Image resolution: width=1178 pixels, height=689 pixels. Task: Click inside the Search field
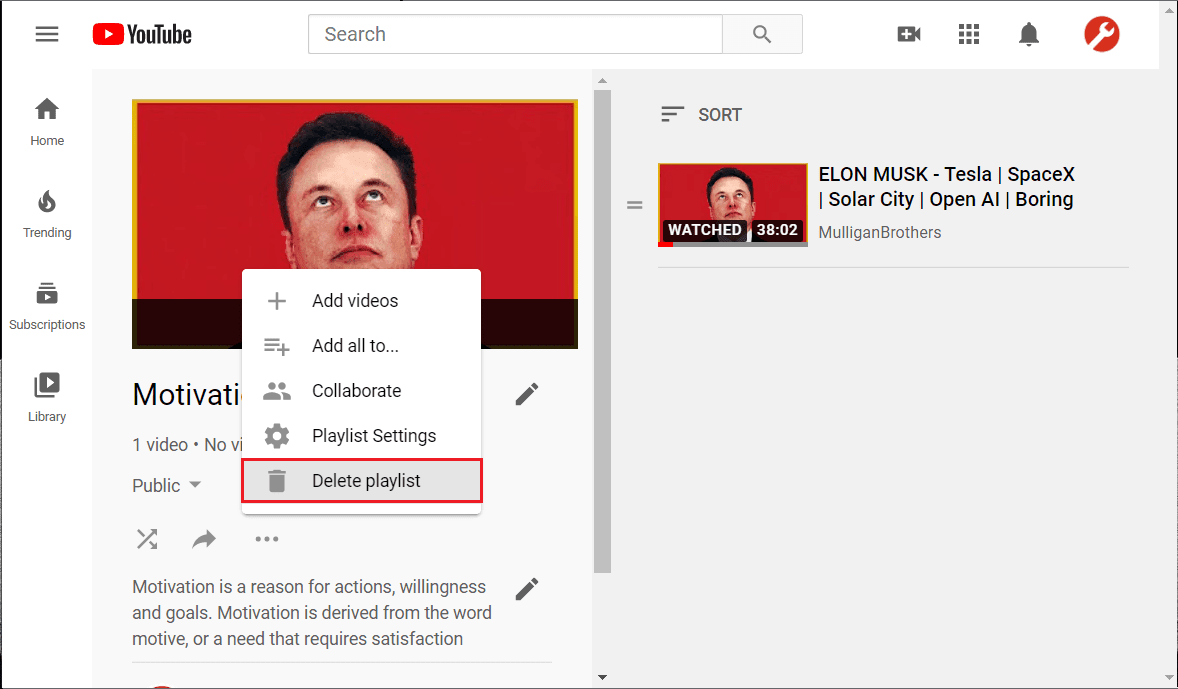pyautogui.click(x=514, y=33)
